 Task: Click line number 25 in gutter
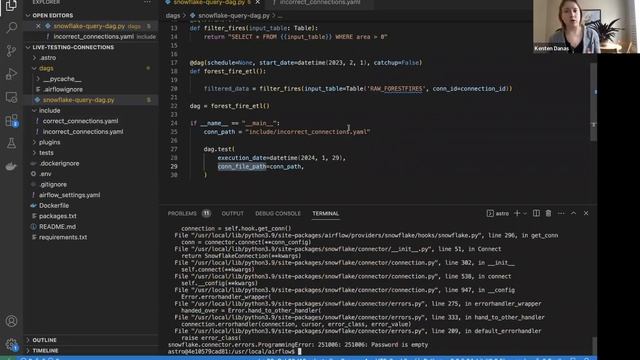tap(174, 132)
